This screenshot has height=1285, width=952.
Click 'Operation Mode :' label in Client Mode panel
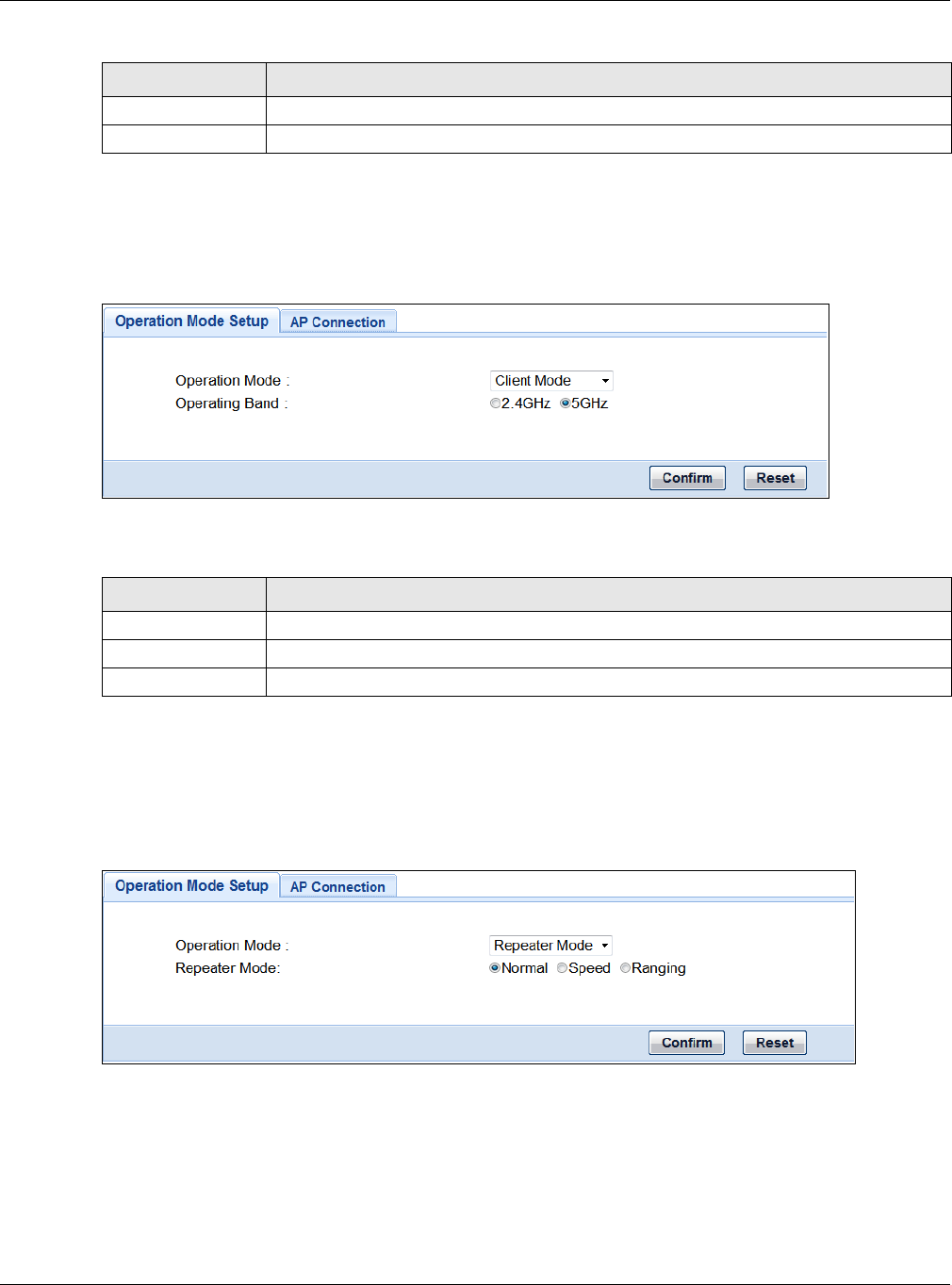(x=232, y=381)
